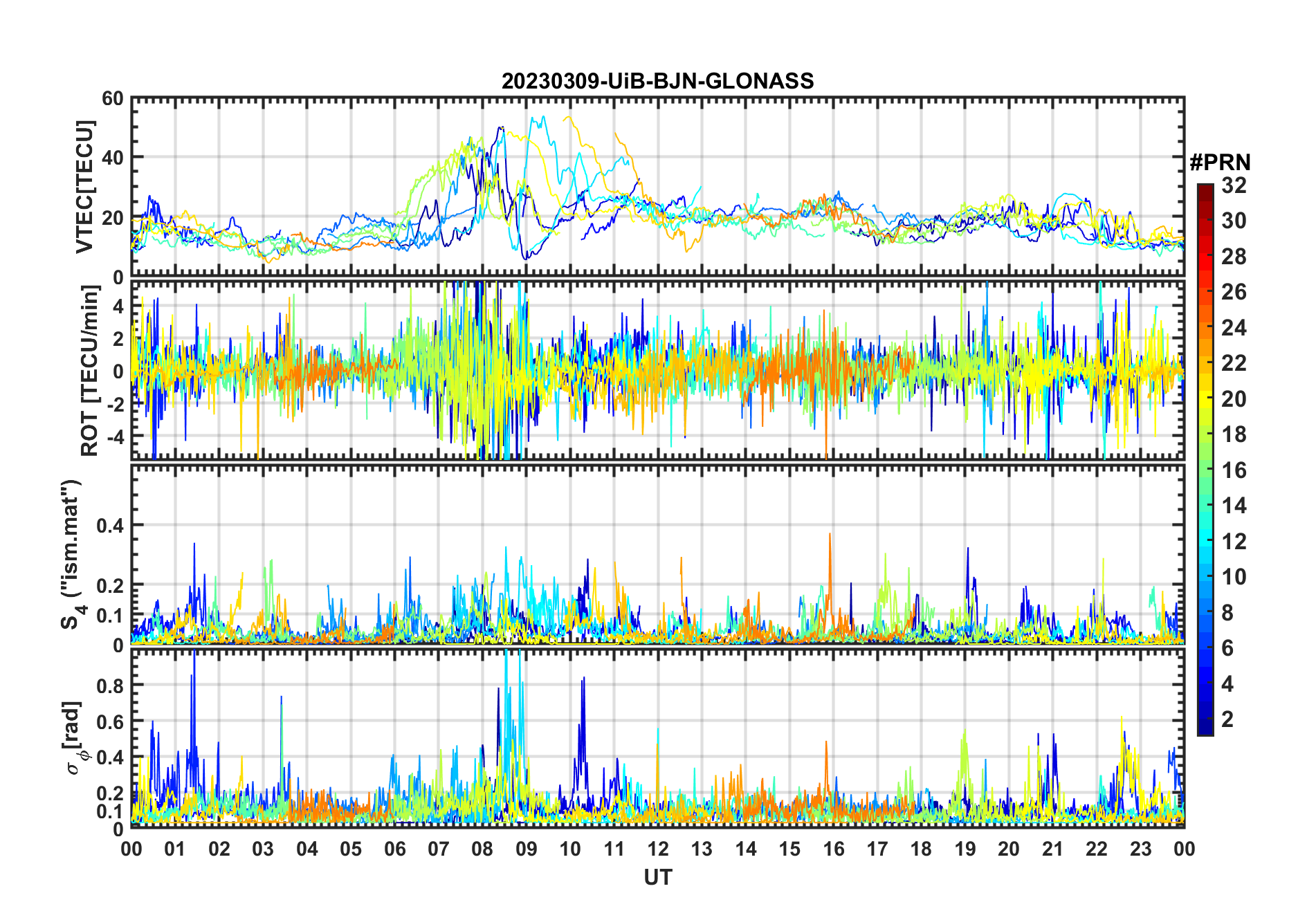Select the UT axis tick label "03"
1316x920 pixels.
[263, 849]
